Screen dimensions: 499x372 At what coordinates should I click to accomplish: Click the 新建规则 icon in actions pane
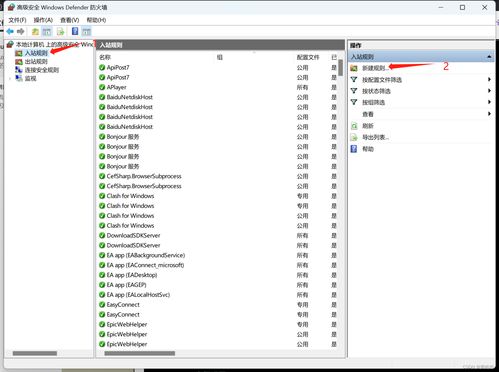click(354, 68)
